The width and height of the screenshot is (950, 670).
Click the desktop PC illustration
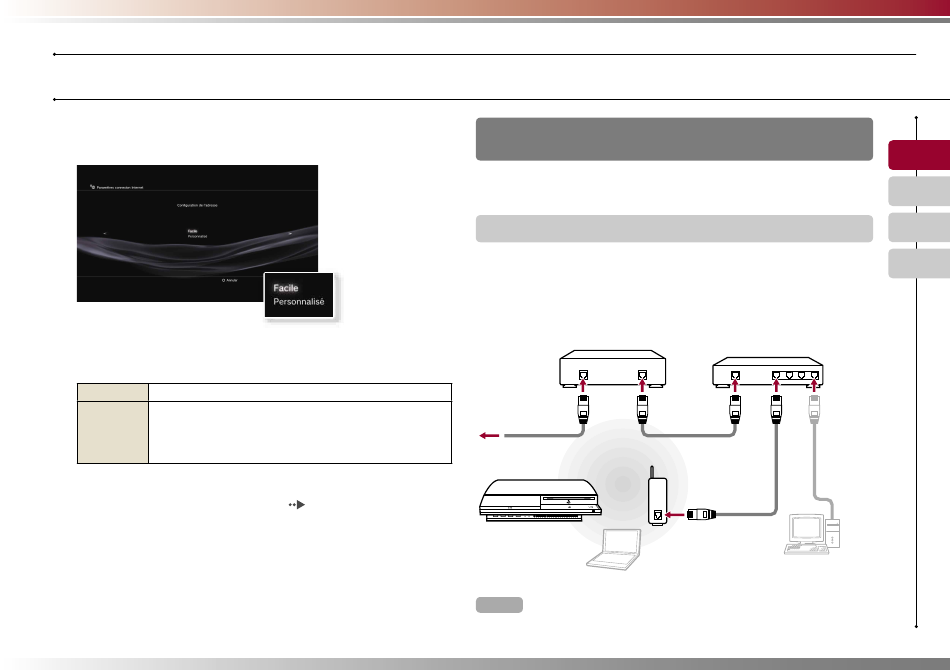click(x=812, y=534)
